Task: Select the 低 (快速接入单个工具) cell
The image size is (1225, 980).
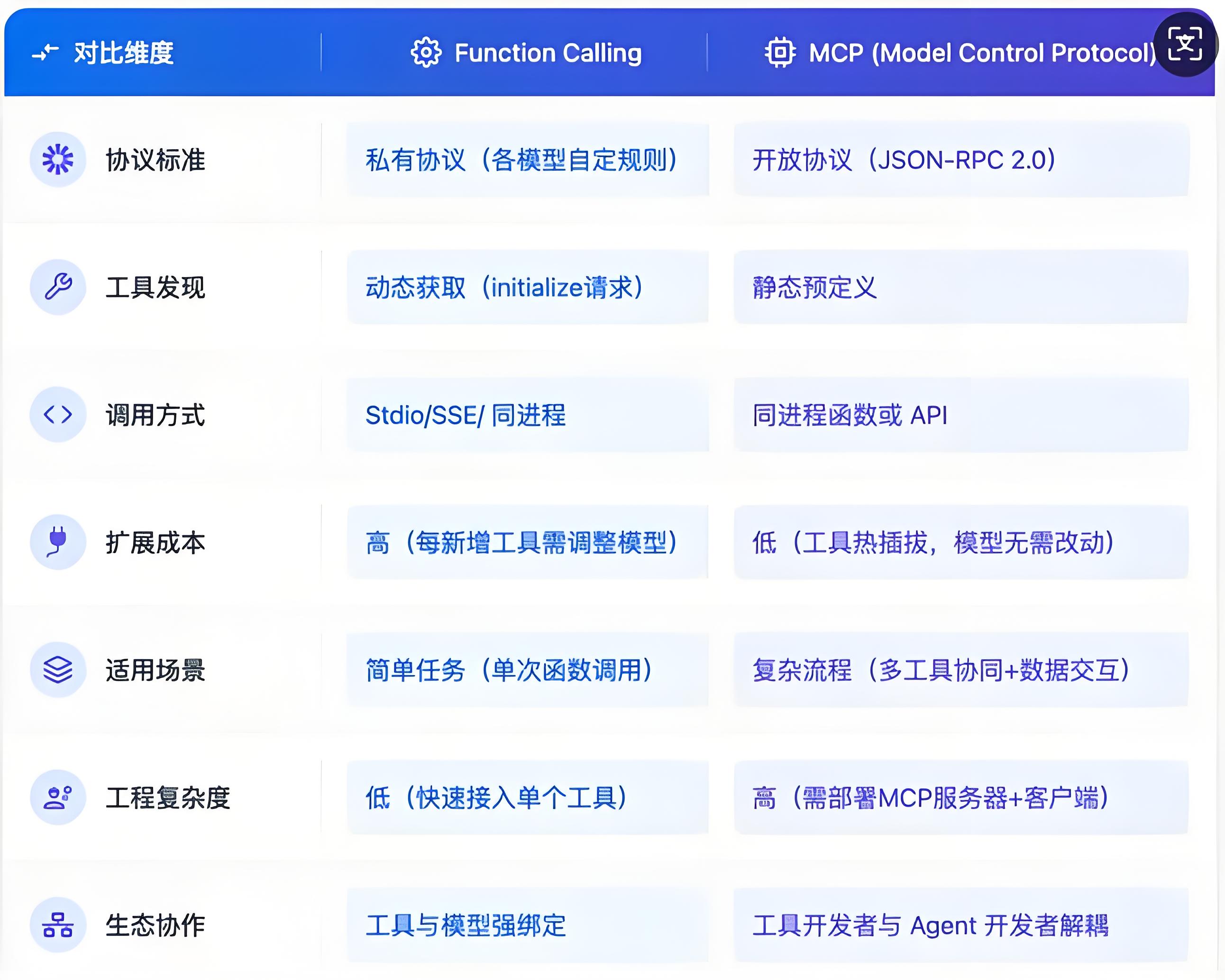Action: pos(497,798)
